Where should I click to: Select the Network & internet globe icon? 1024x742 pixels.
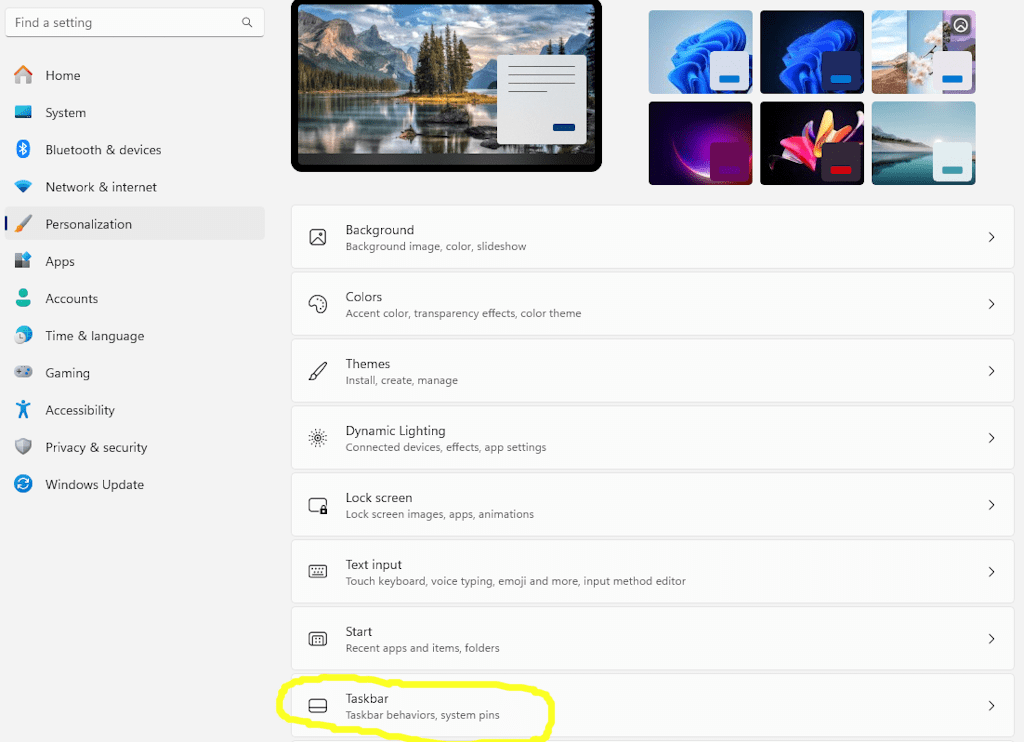pyautogui.click(x=21, y=187)
